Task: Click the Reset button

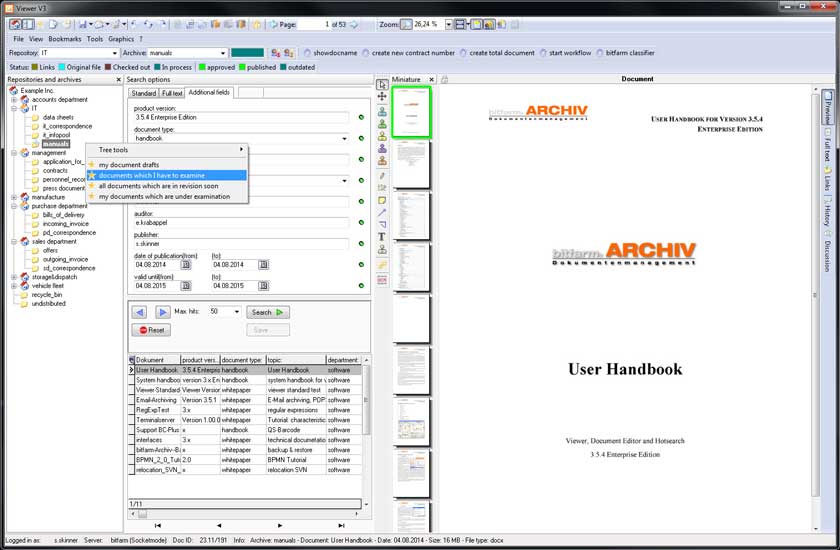Action: tap(152, 330)
